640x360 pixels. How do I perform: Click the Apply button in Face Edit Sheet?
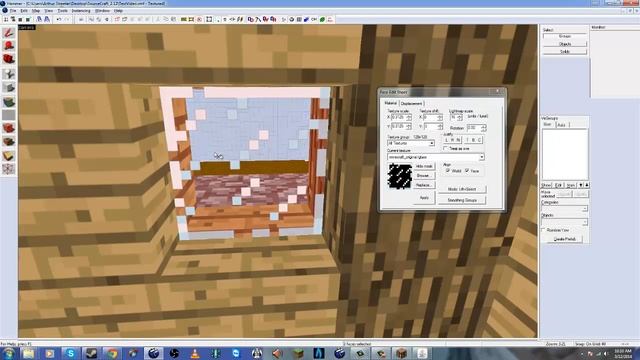[x=424, y=198]
